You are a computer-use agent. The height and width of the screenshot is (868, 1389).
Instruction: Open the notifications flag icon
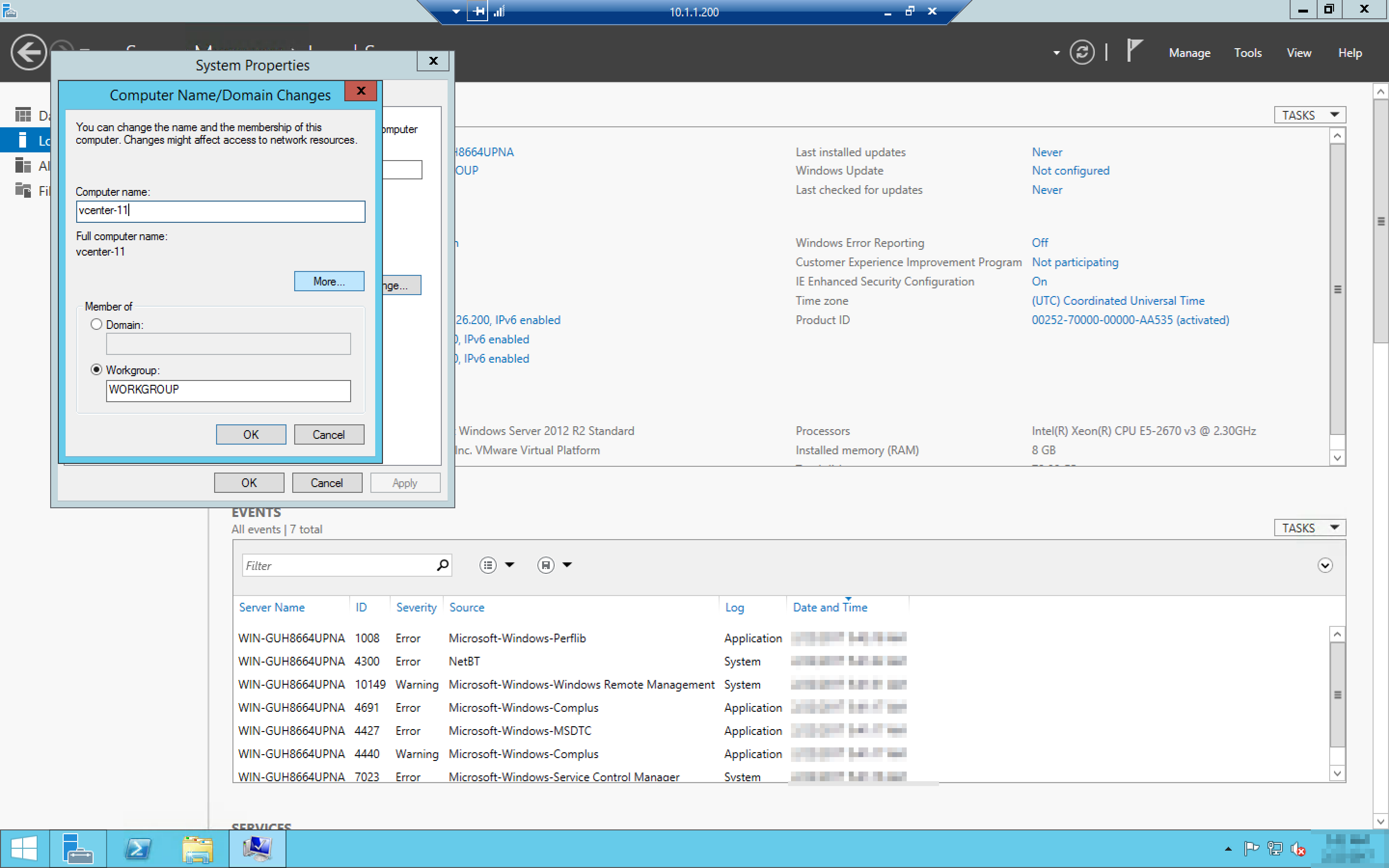[x=1134, y=51]
